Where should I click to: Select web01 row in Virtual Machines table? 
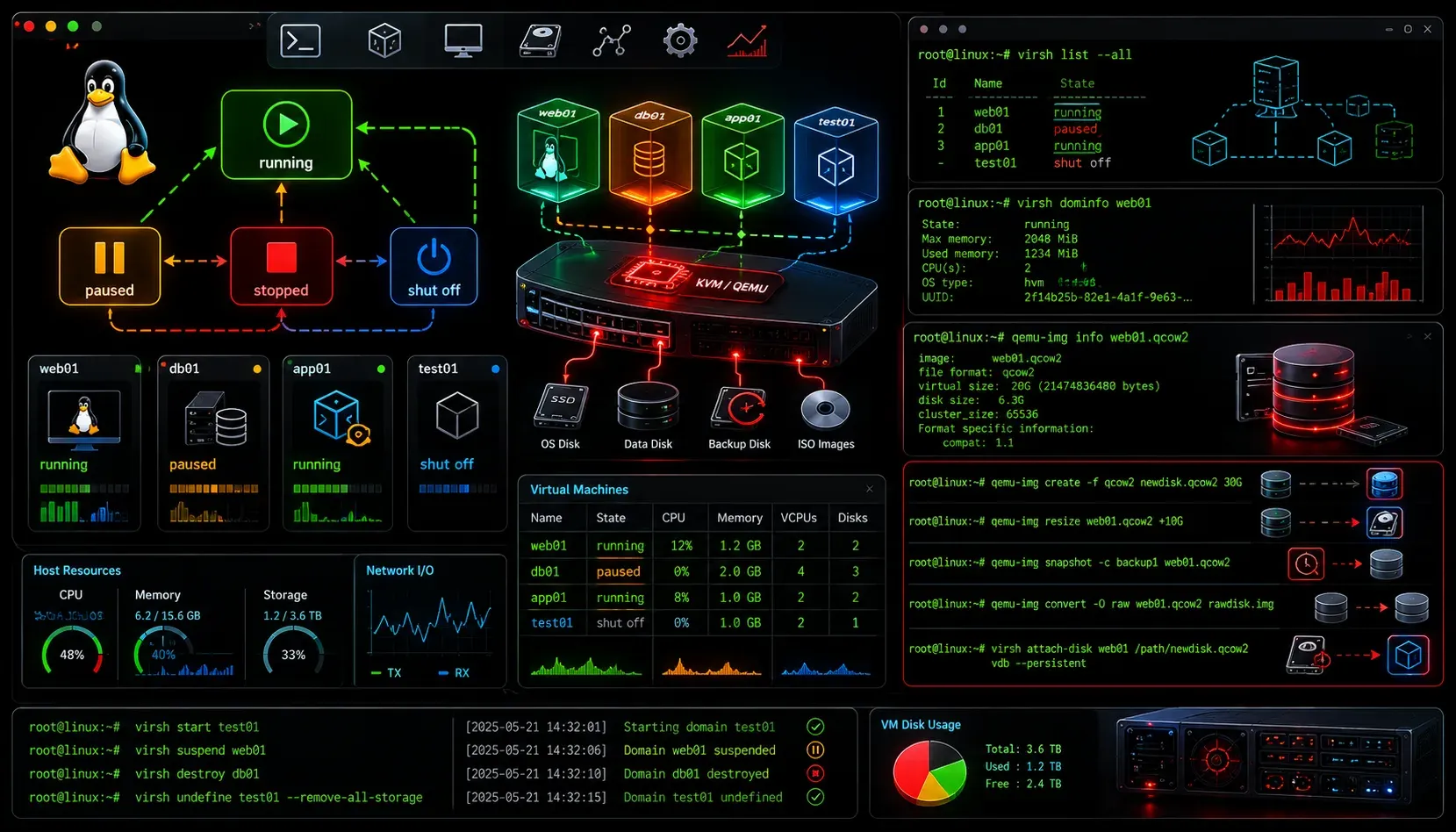701,545
